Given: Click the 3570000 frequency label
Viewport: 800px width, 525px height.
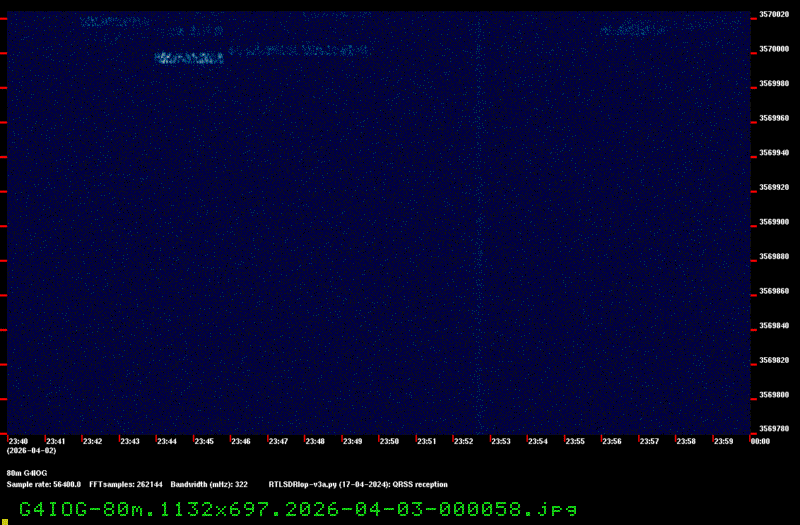Looking at the screenshot, I should 774,49.
